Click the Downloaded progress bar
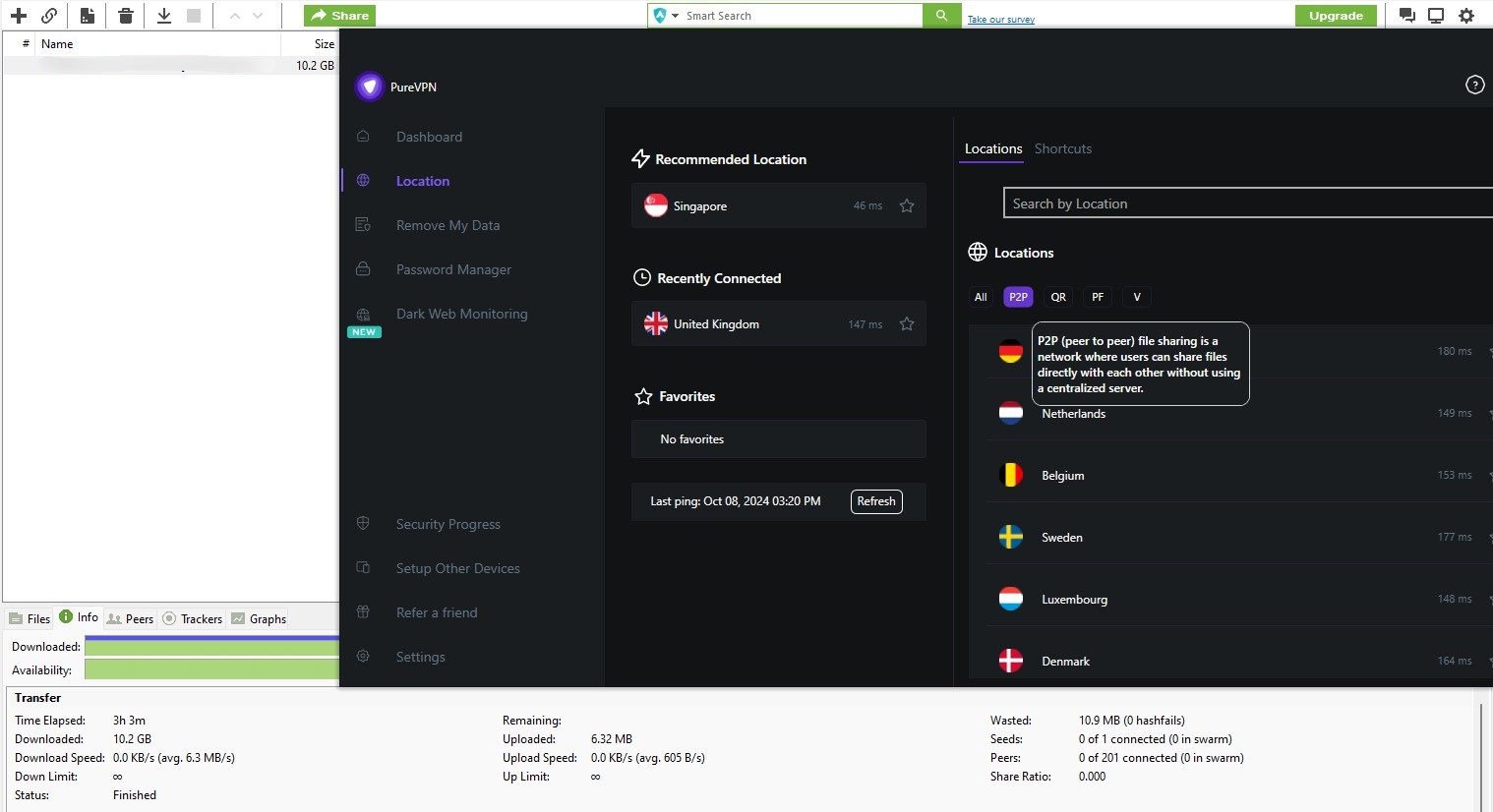Viewport: 1493px width, 812px height. [211, 646]
